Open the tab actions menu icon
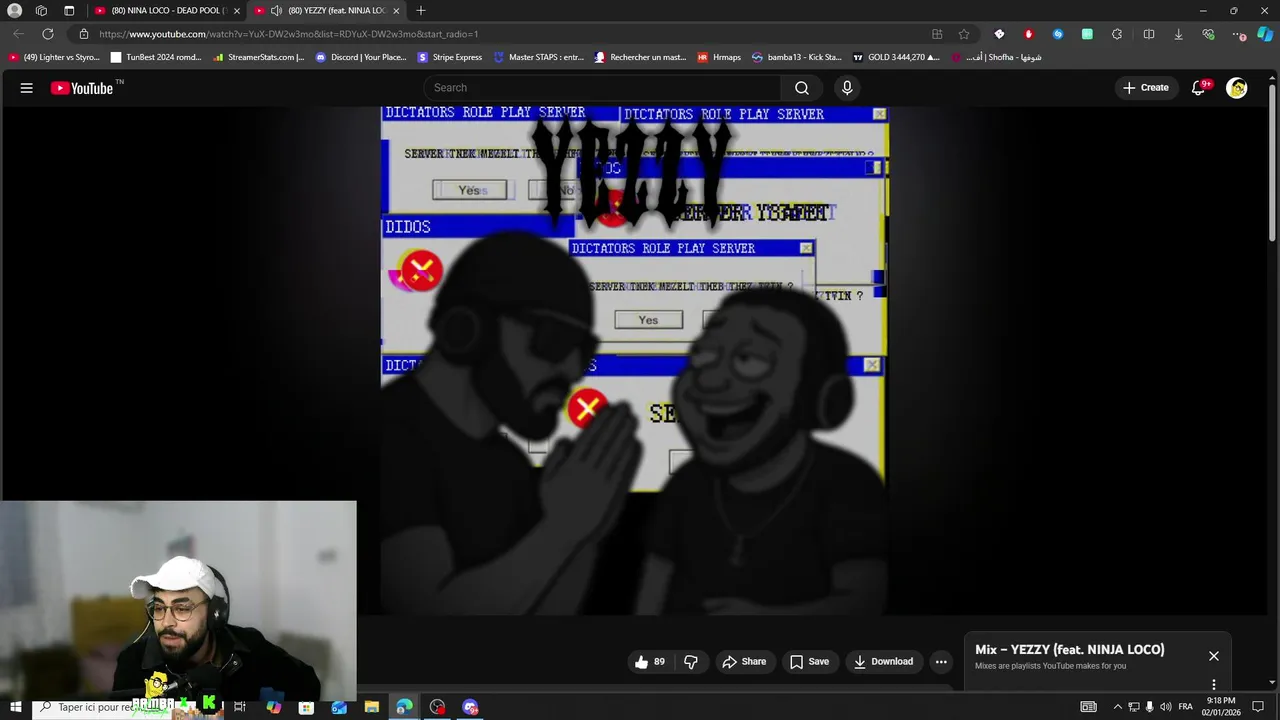Image resolution: width=1280 pixels, height=720 pixels. click(69, 10)
